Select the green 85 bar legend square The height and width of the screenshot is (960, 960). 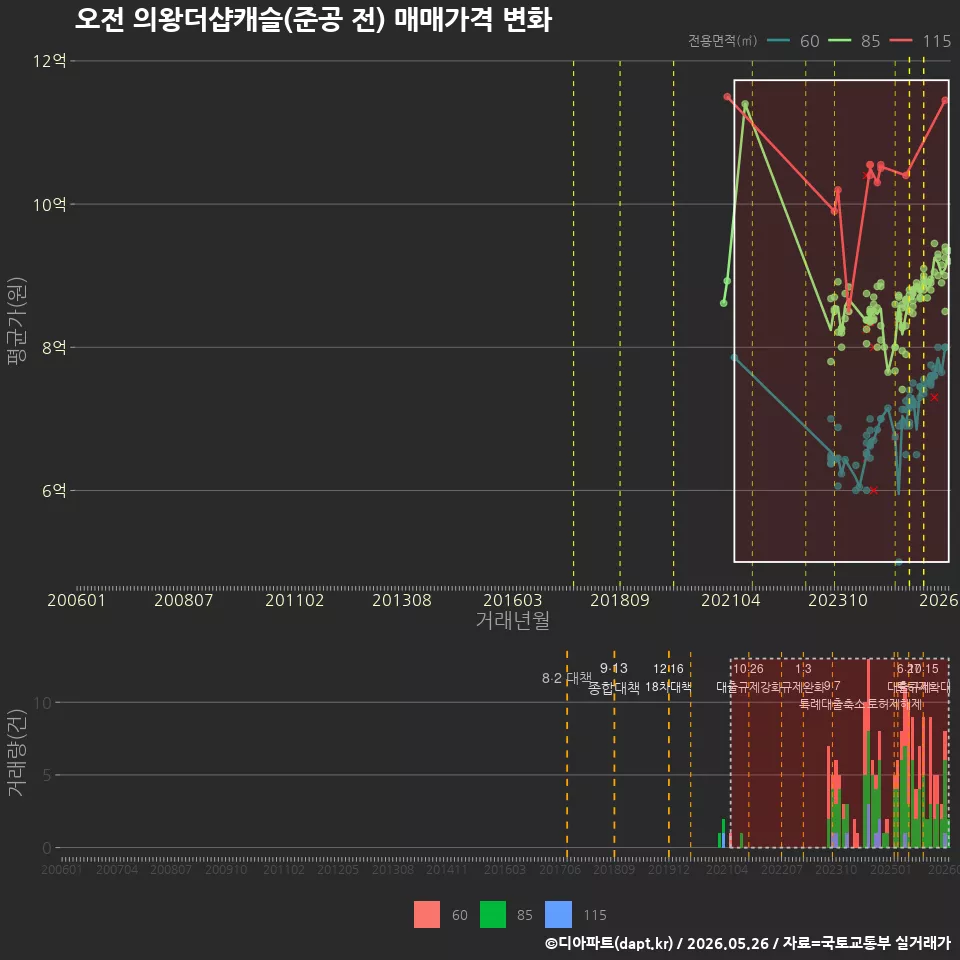pyautogui.click(x=493, y=914)
